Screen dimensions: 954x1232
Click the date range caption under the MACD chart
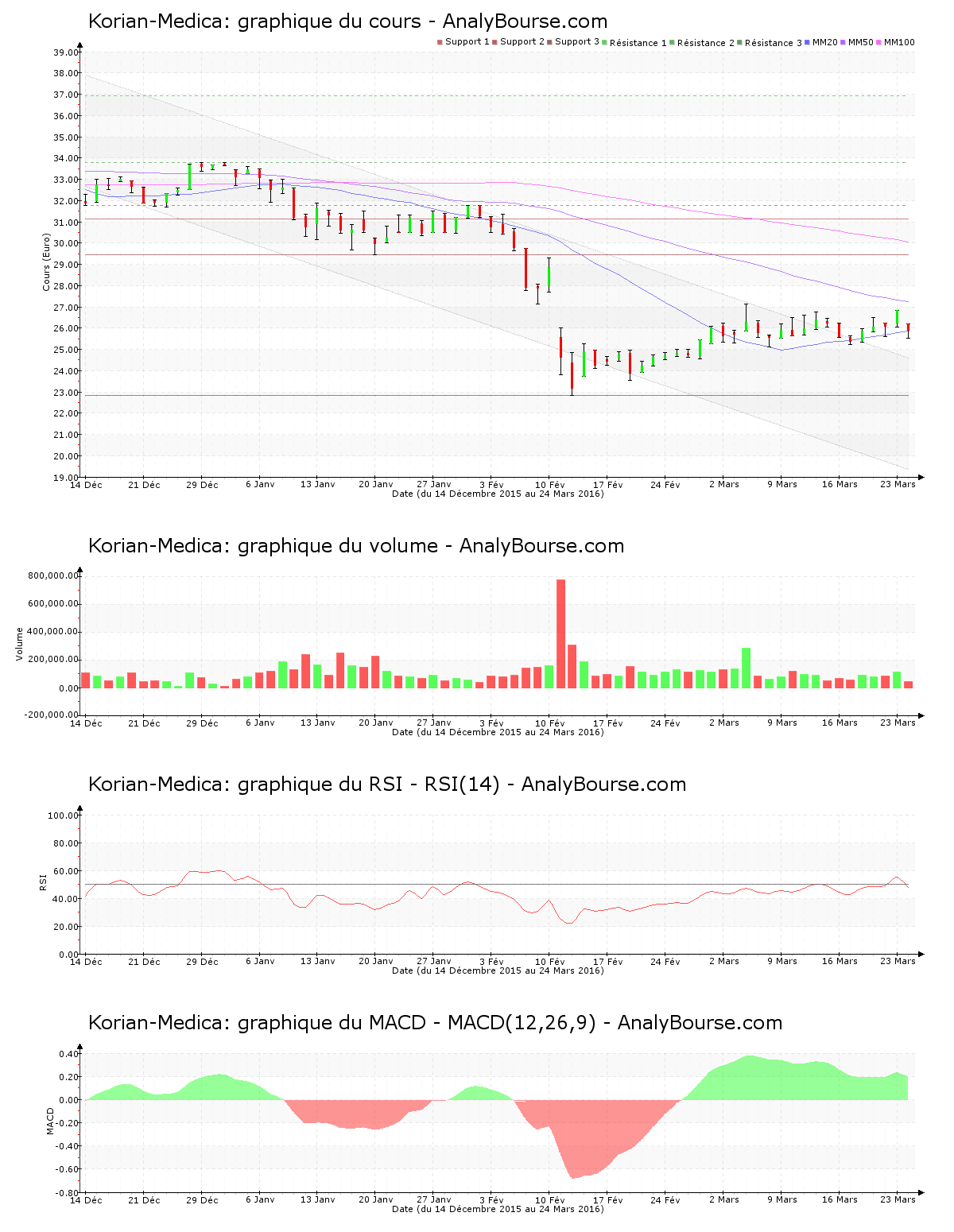click(x=498, y=1209)
